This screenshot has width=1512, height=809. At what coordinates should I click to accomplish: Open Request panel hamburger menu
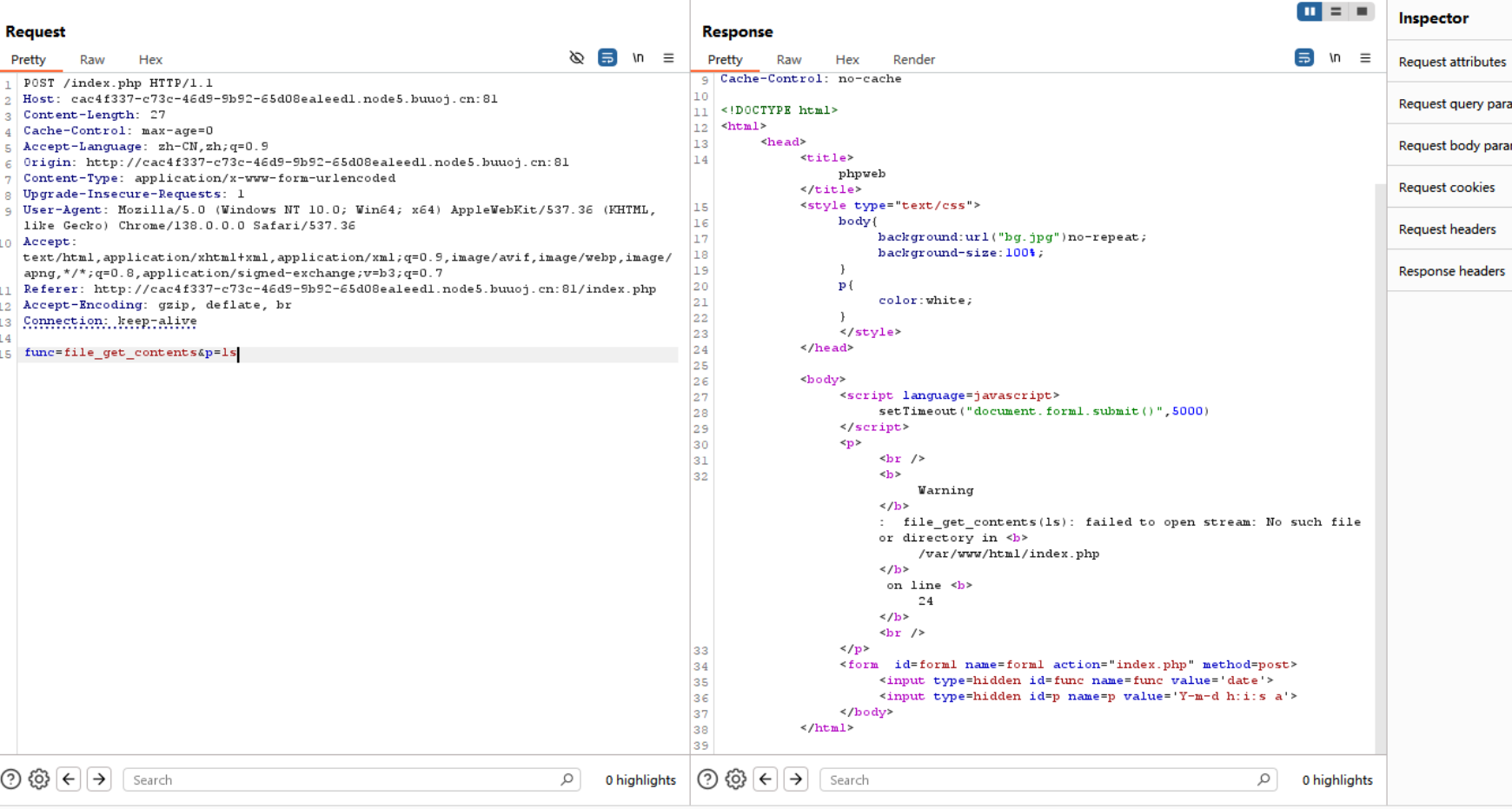click(668, 58)
